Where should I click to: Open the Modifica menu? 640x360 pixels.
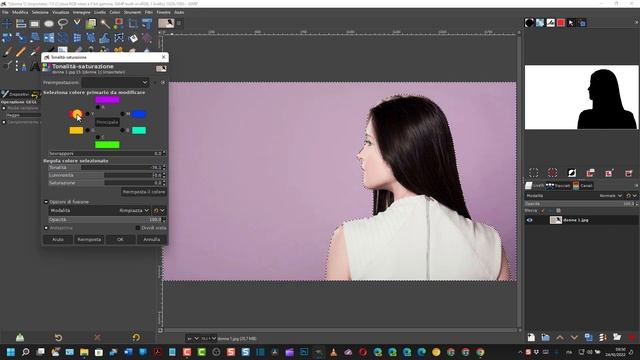(20, 12)
